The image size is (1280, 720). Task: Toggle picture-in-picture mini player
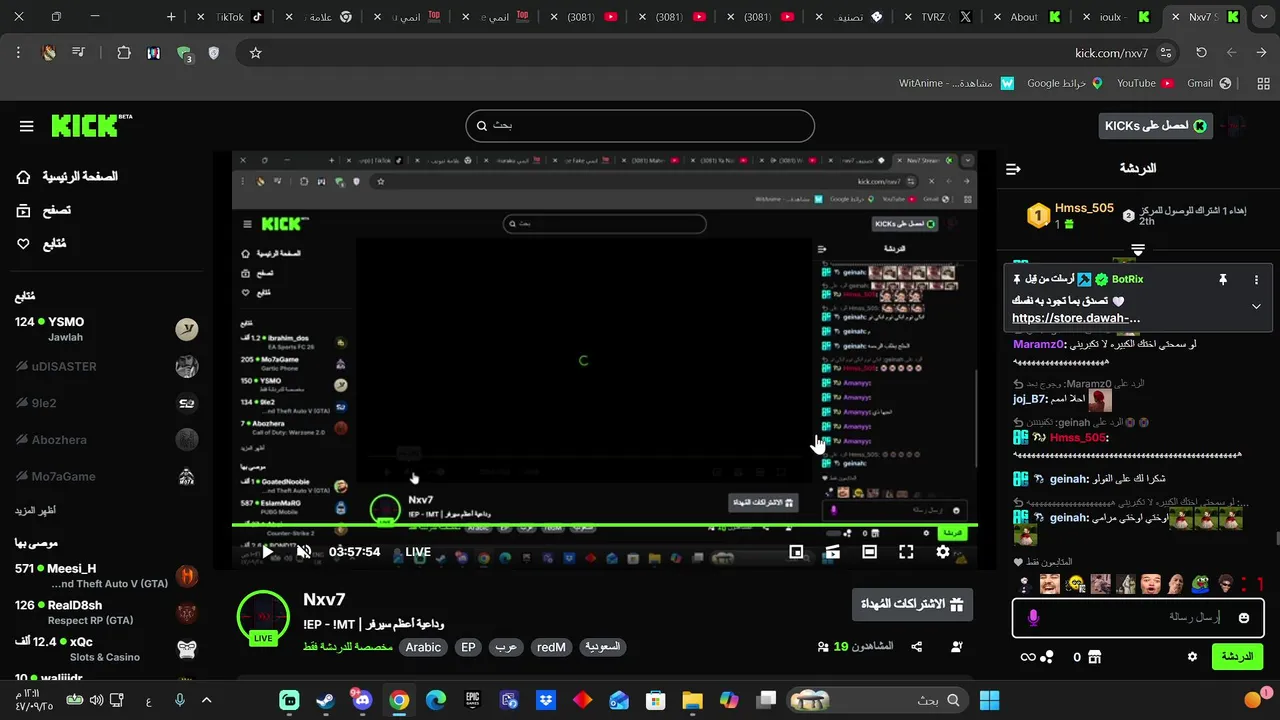coord(796,551)
